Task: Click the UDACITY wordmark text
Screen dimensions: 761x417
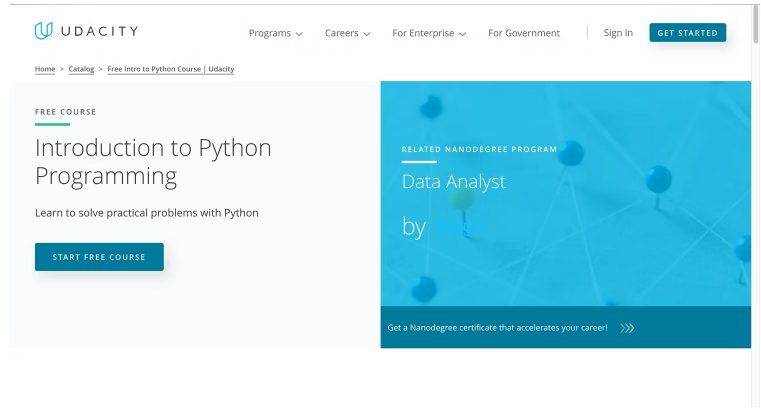Action: (x=99, y=31)
